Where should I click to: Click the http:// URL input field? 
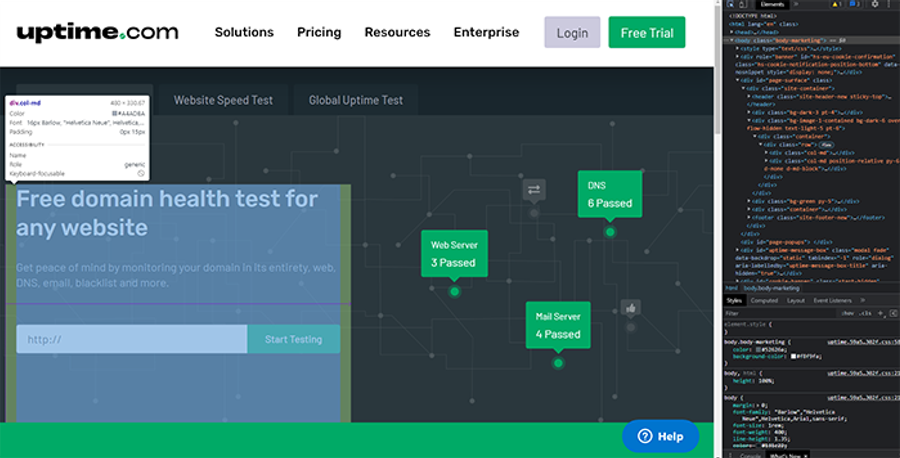tap(131, 339)
